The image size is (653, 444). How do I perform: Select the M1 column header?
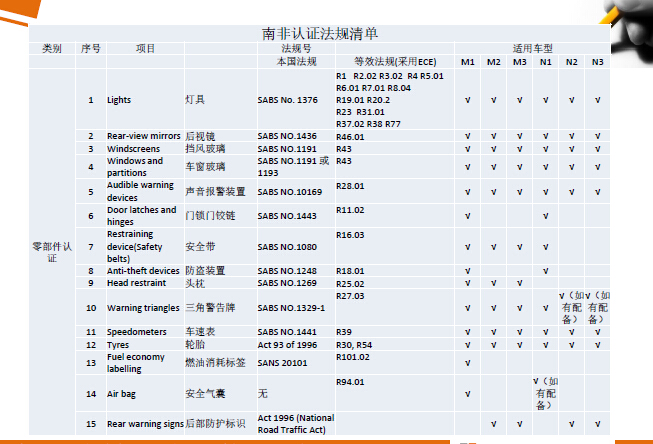pos(468,62)
